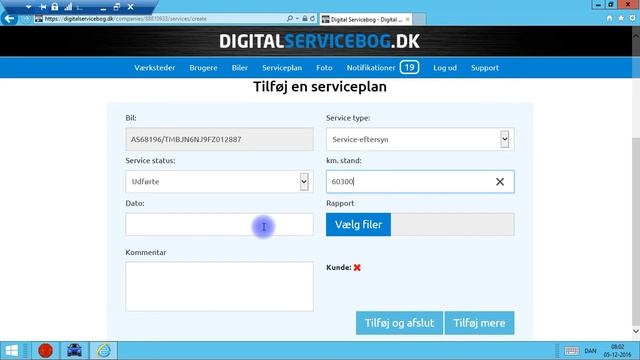Open the Brugere menu
Viewport: 640px width, 360px height.
point(203,68)
